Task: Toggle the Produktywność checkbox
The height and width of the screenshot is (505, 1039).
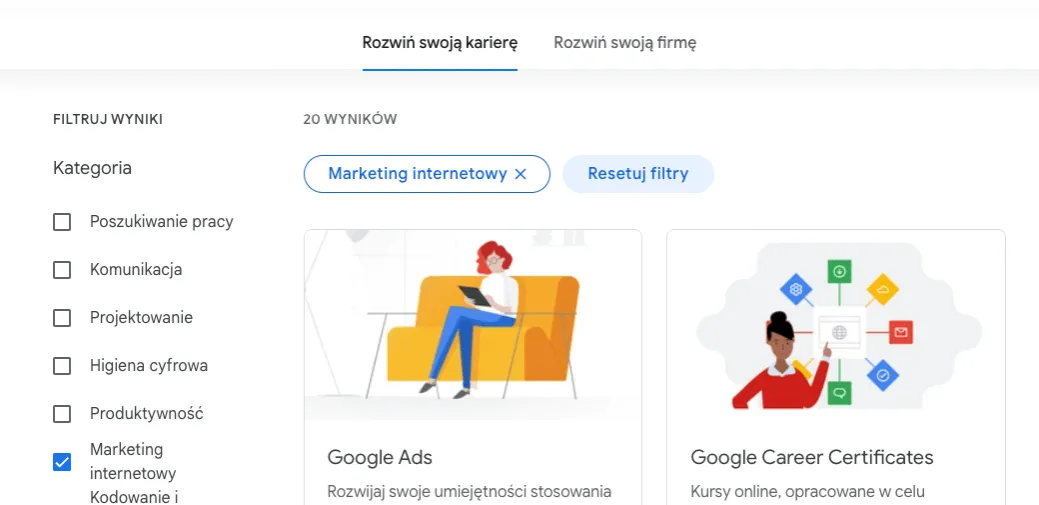Action: pyautogui.click(x=62, y=414)
